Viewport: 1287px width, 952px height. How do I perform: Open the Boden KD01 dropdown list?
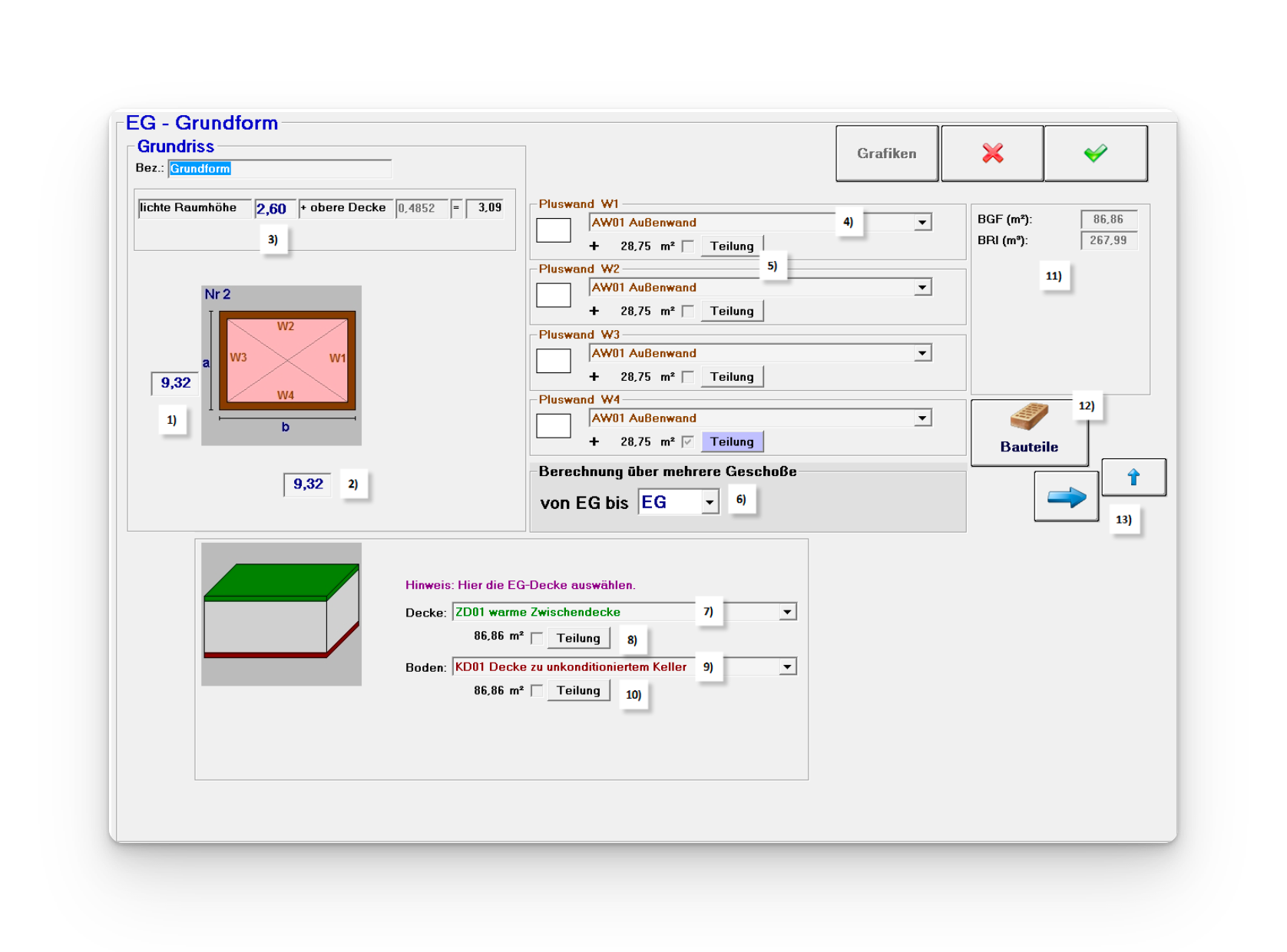click(787, 667)
